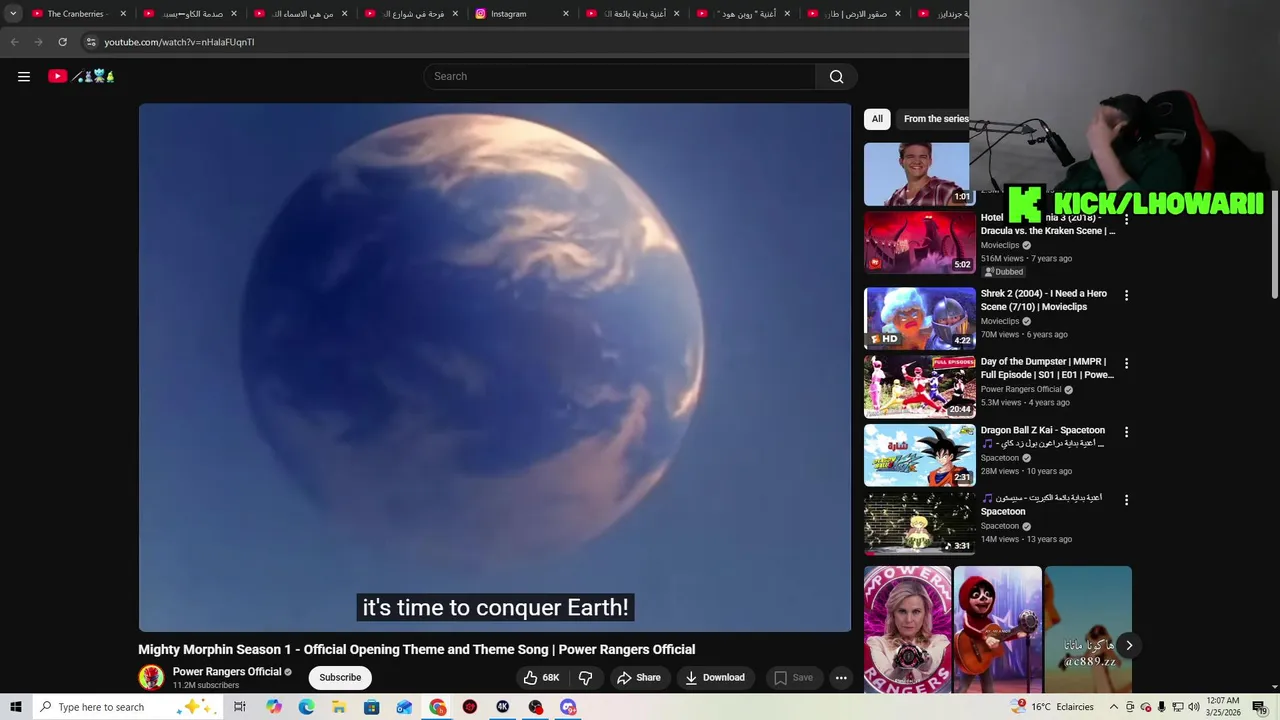
Task: Switch to the Instagram tab
Action: click(520, 14)
